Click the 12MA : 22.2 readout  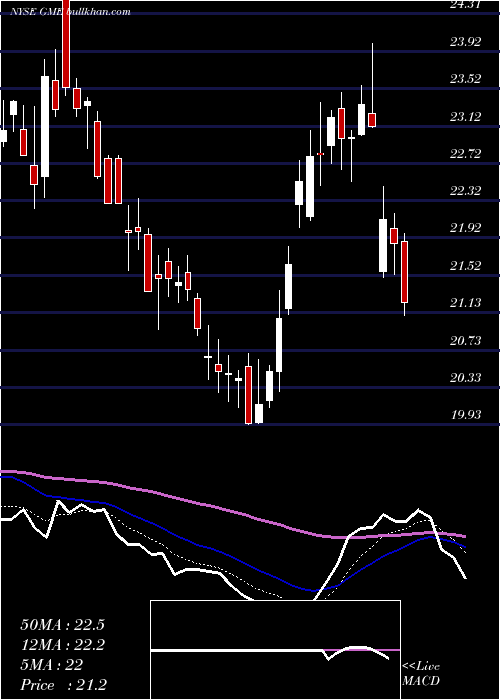[x=62, y=645]
